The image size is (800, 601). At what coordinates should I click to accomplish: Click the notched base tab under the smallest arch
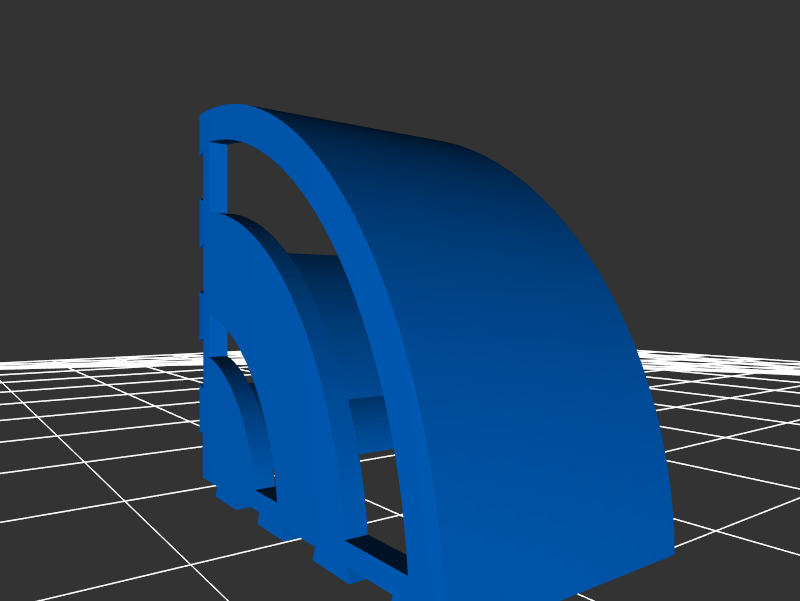(232, 496)
